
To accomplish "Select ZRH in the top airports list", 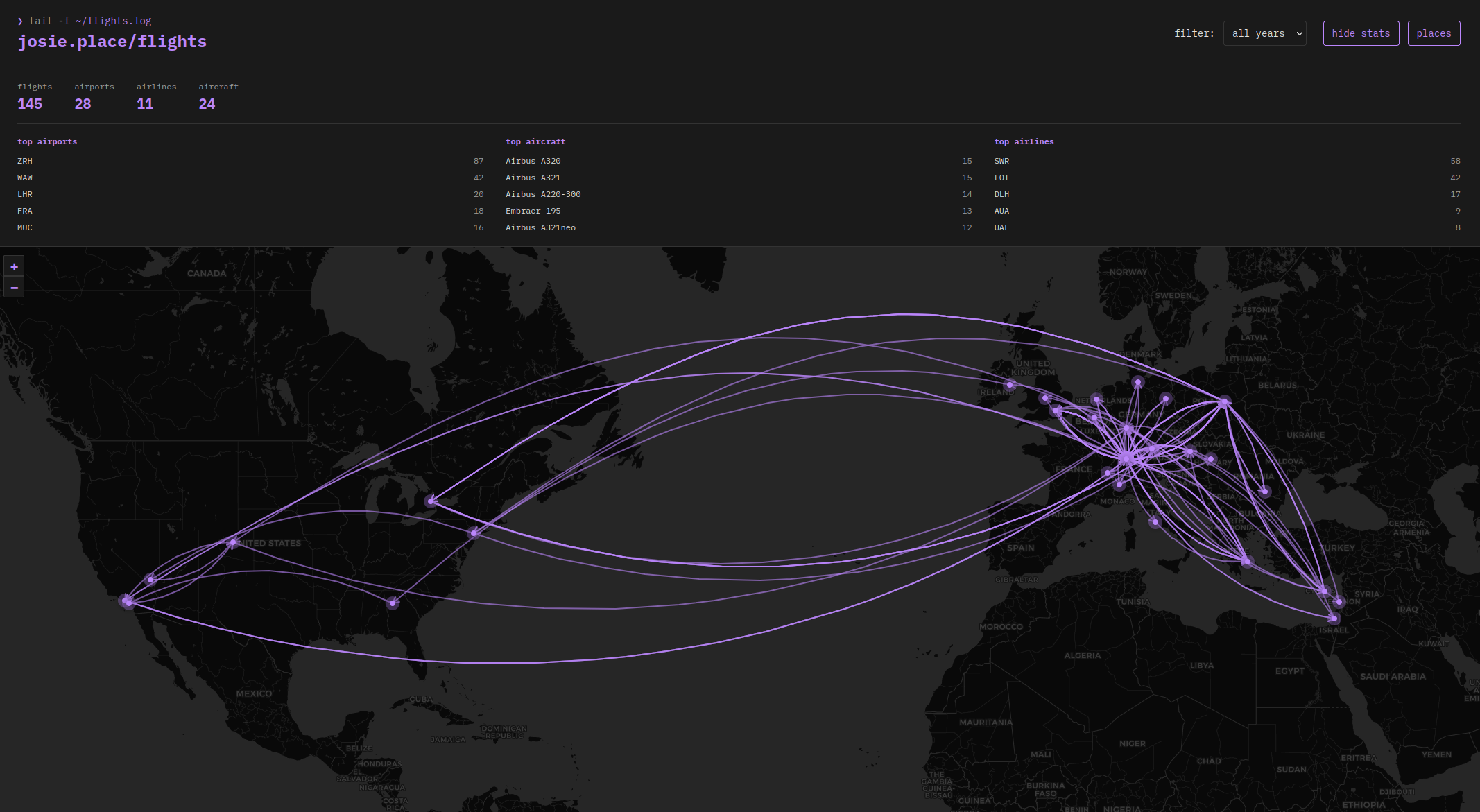I will point(25,161).
